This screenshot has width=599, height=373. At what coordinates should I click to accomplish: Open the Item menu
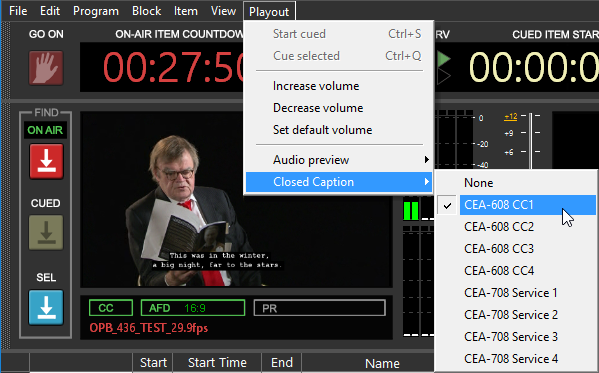point(186,11)
